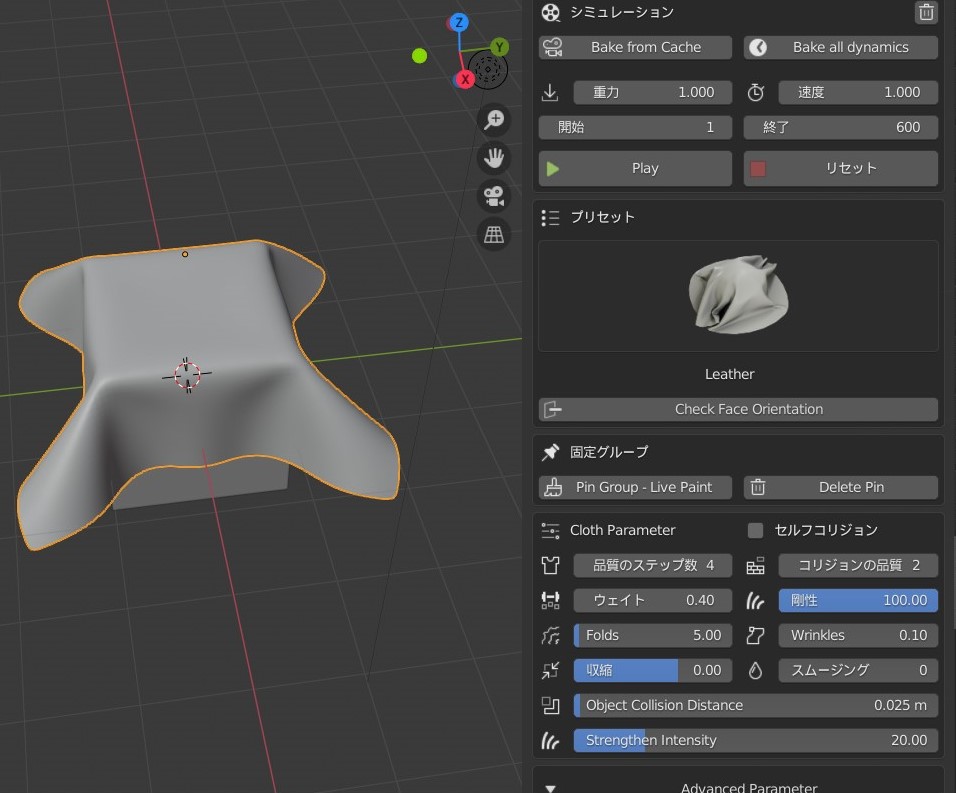Viewport: 956px width, 793px height.
Task: Click Delete Pin in 固定グループ
Action: (x=840, y=487)
